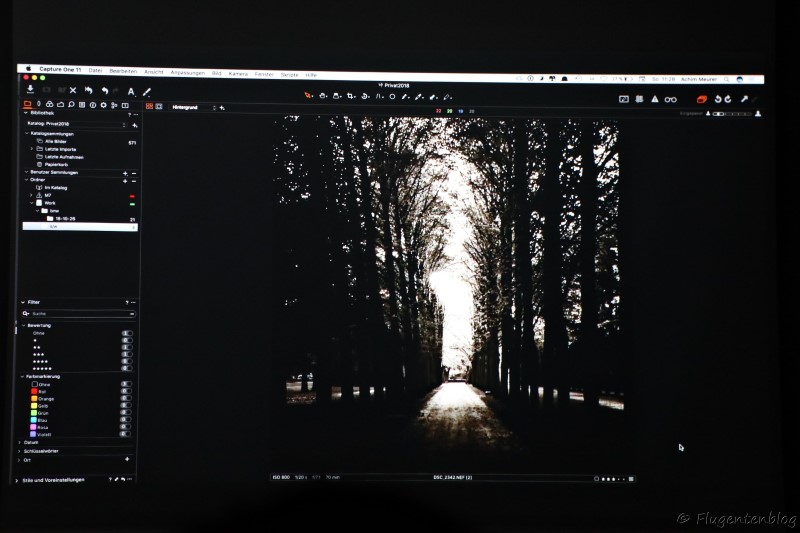Click the text annotation 'A' icon
The image size is (800, 533).
130,91
